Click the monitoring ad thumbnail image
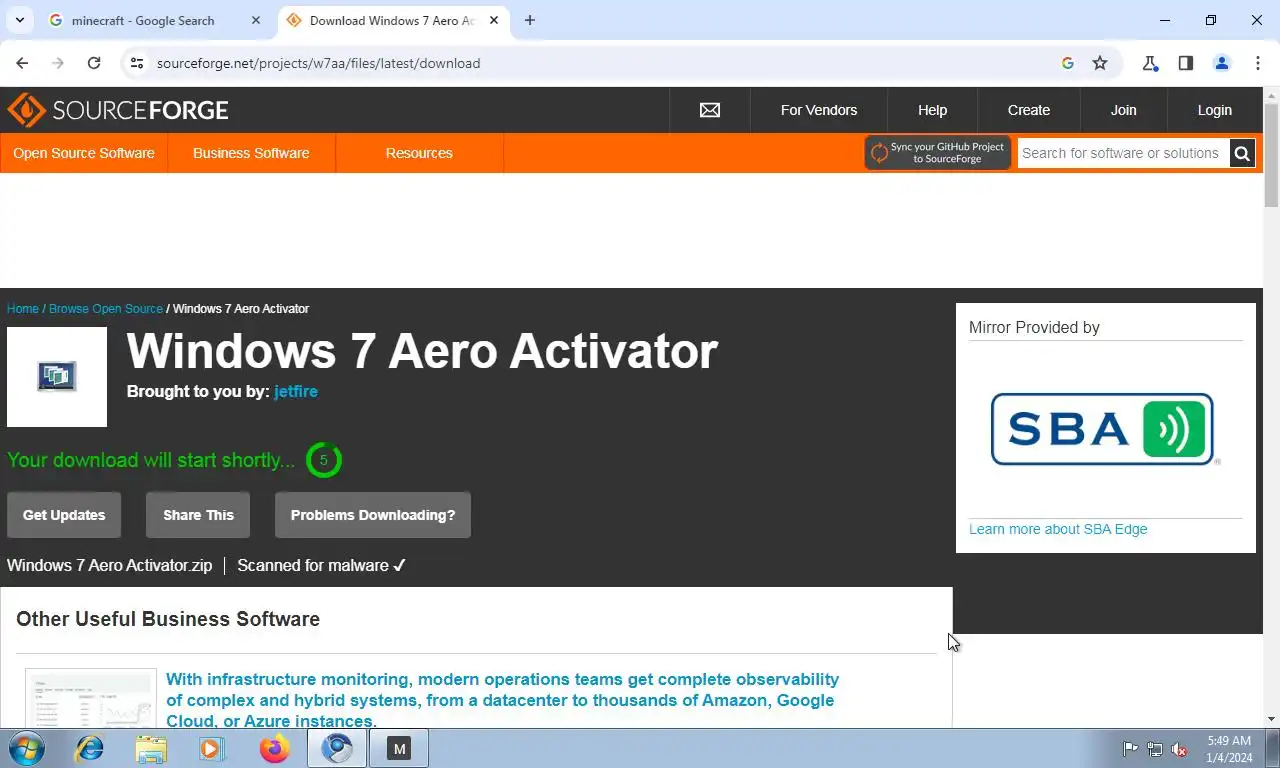The height and width of the screenshot is (768, 1280). pos(91,698)
